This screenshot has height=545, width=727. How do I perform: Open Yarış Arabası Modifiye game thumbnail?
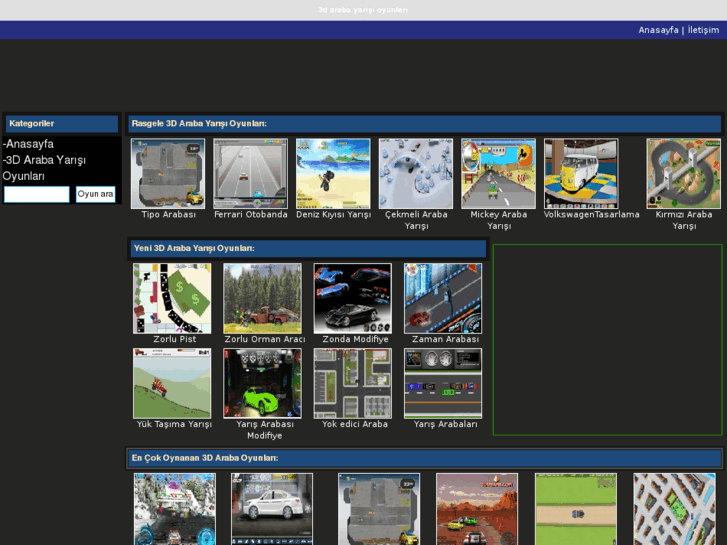(x=262, y=383)
